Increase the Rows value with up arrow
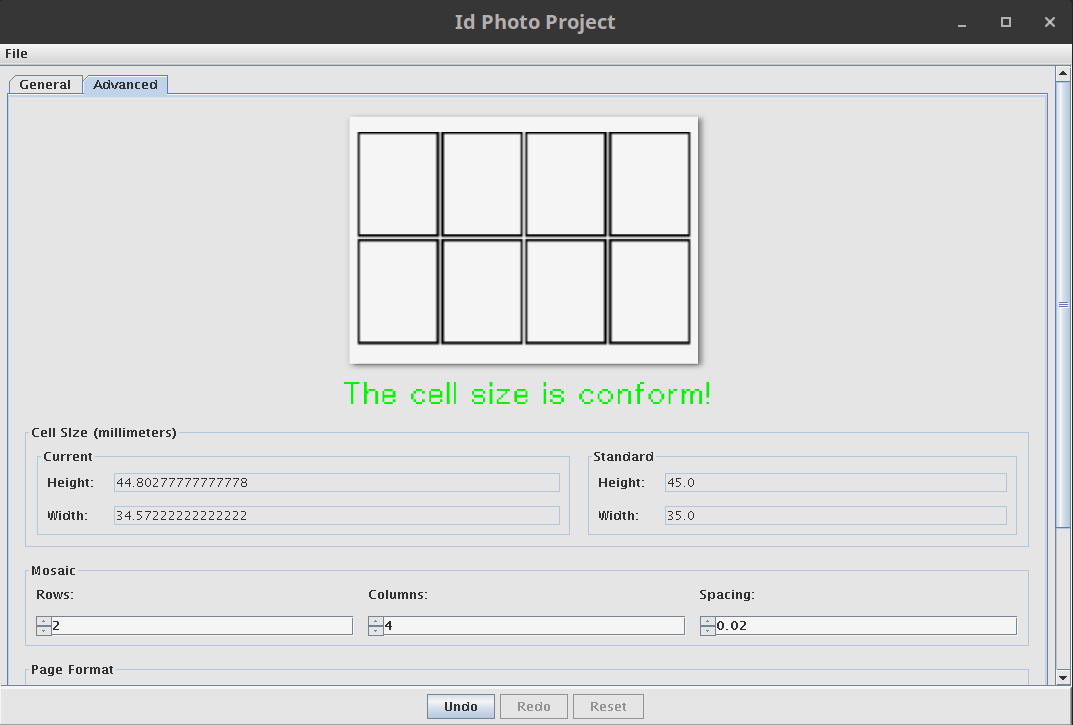 tap(43, 621)
